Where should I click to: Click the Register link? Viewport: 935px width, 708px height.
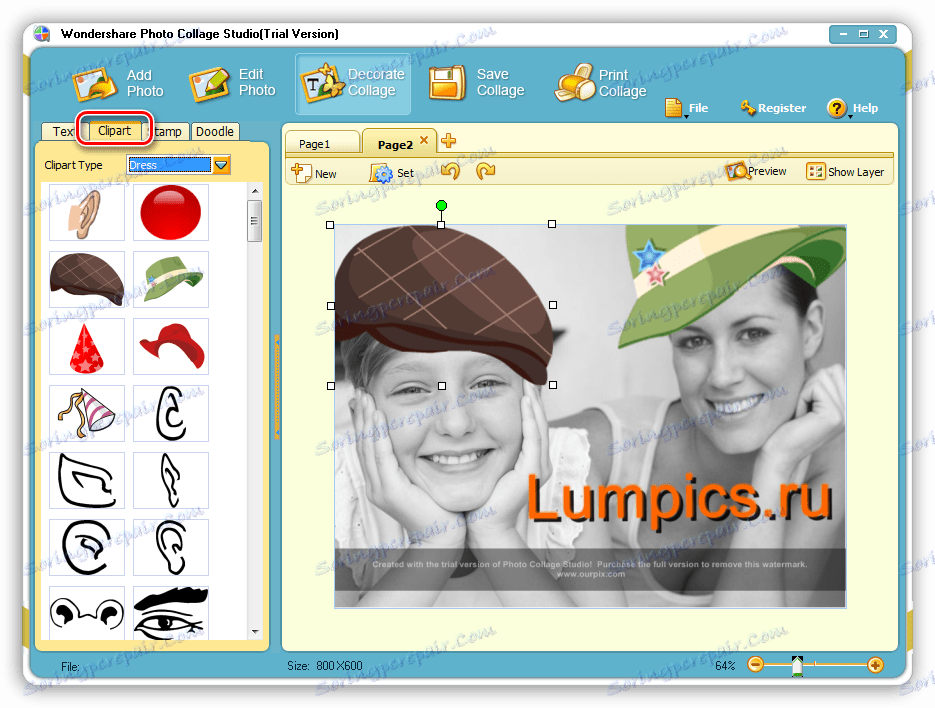(x=773, y=108)
